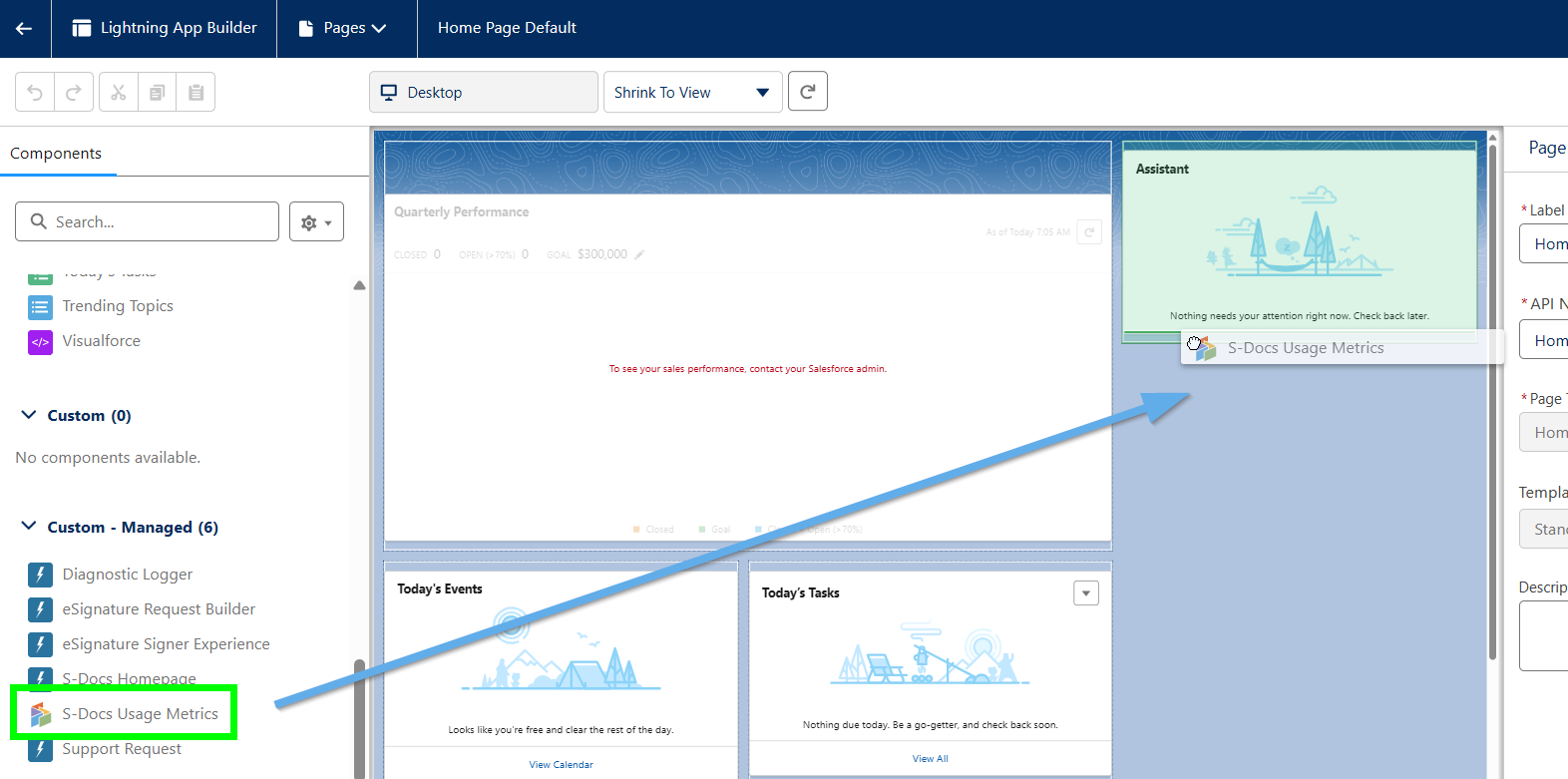Click the redo icon

coord(73,93)
